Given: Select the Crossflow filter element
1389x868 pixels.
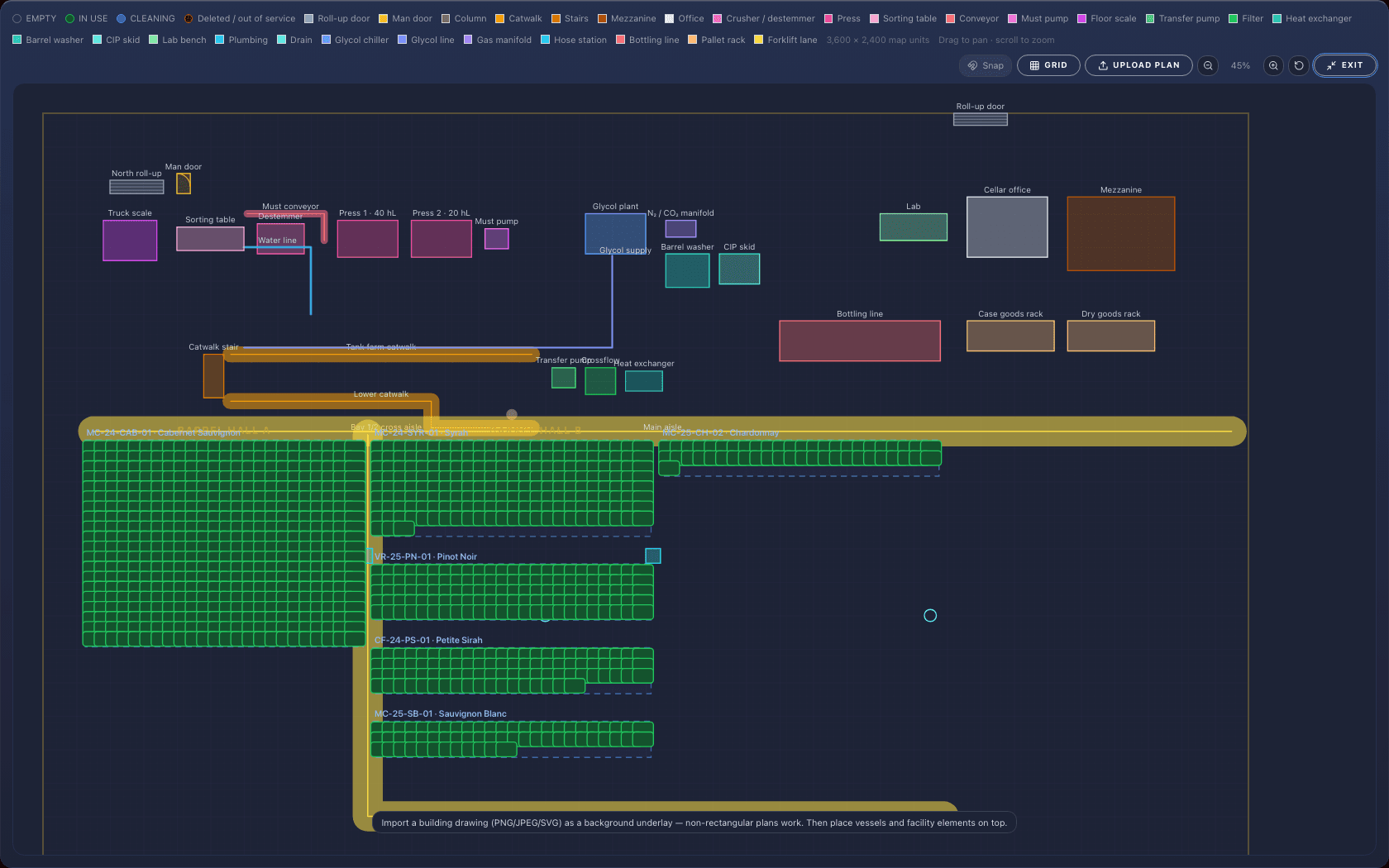Looking at the screenshot, I should coord(600,380).
